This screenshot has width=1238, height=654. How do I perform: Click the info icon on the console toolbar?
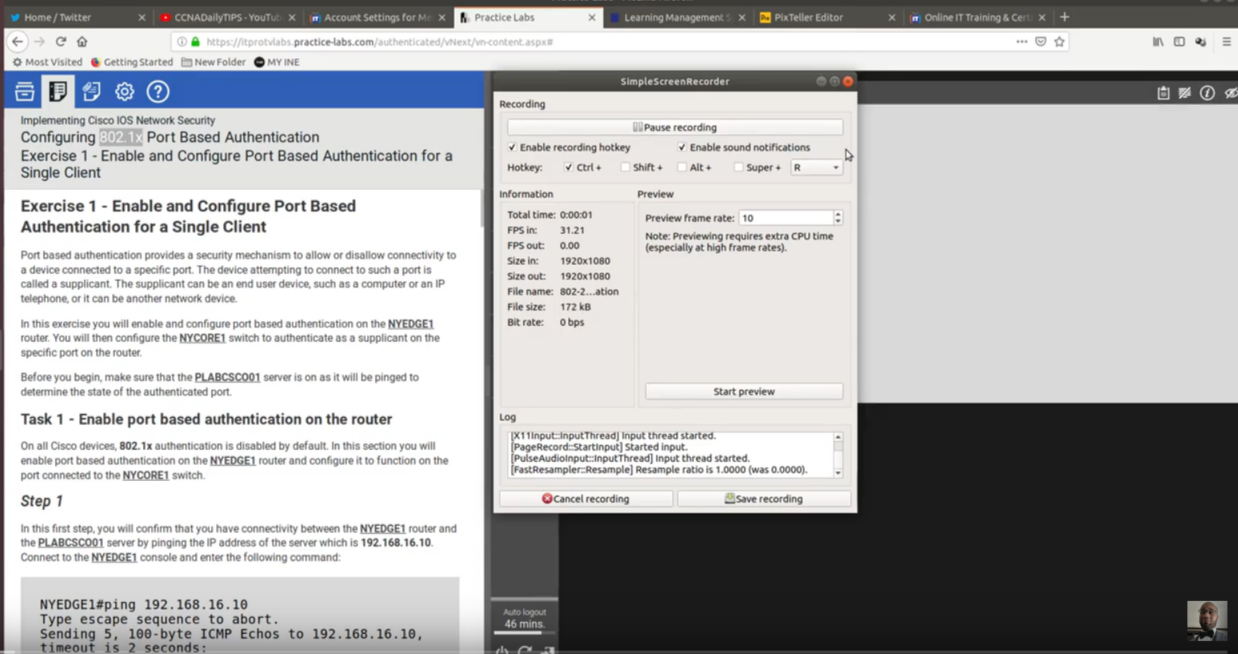point(1207,92)
